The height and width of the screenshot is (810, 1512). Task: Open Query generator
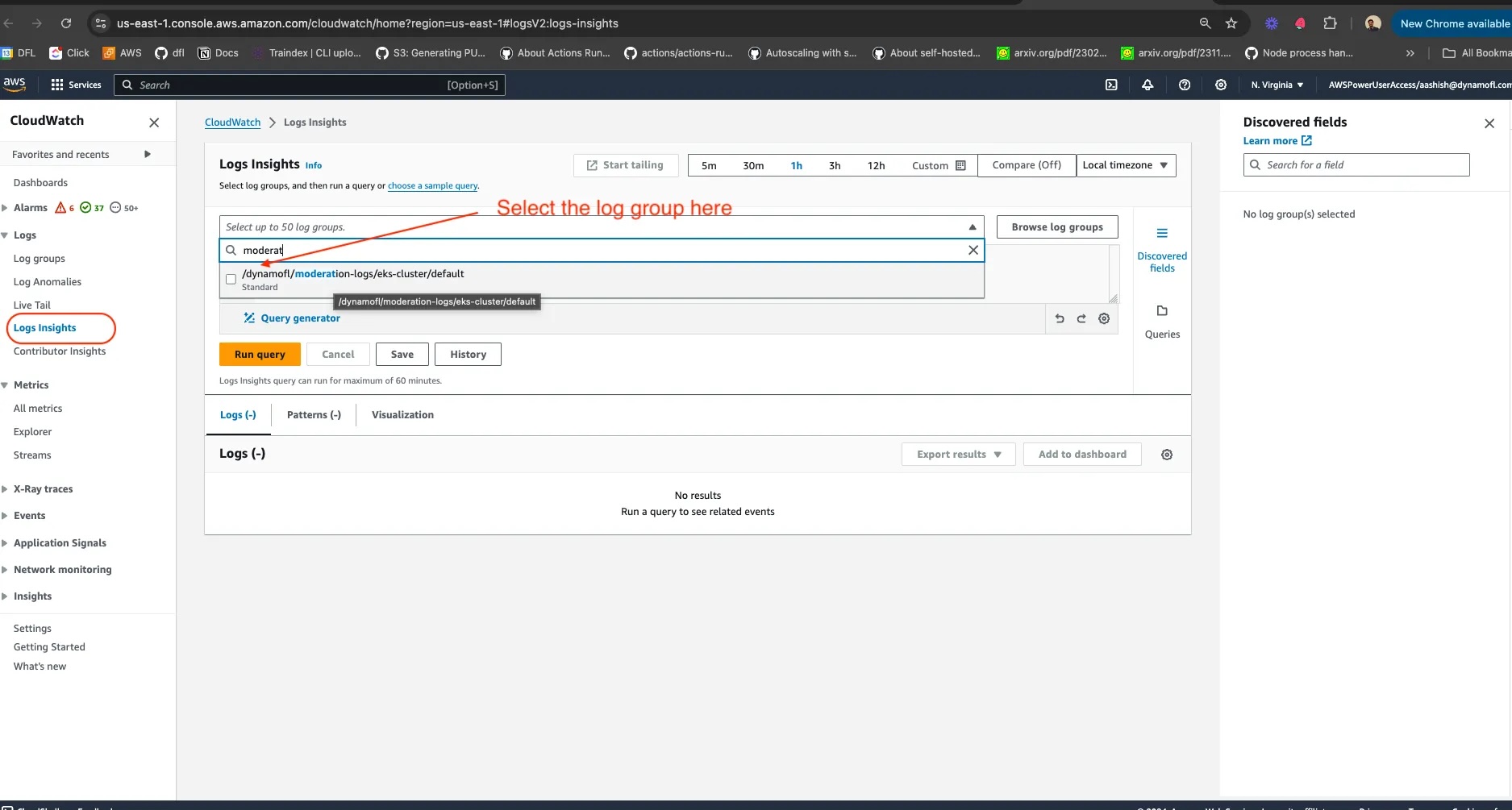[292, 318]
